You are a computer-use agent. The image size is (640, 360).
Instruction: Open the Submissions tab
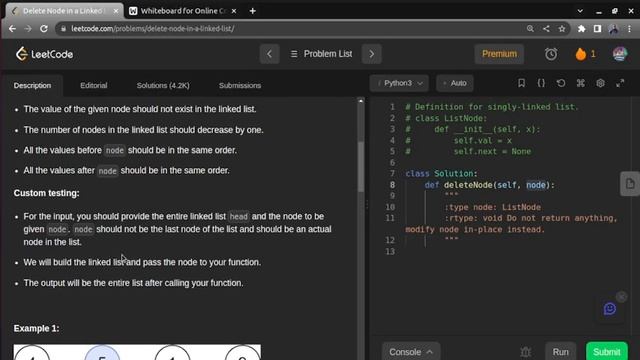(240, 85)
